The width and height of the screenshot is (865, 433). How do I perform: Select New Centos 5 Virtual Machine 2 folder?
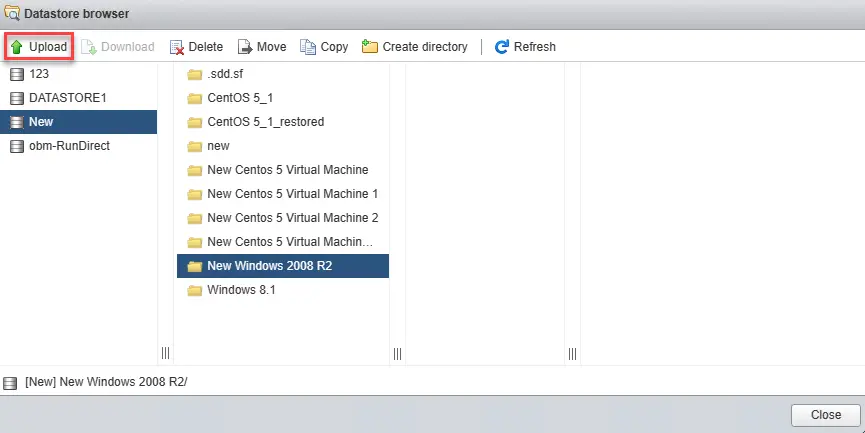coord(292,218)
